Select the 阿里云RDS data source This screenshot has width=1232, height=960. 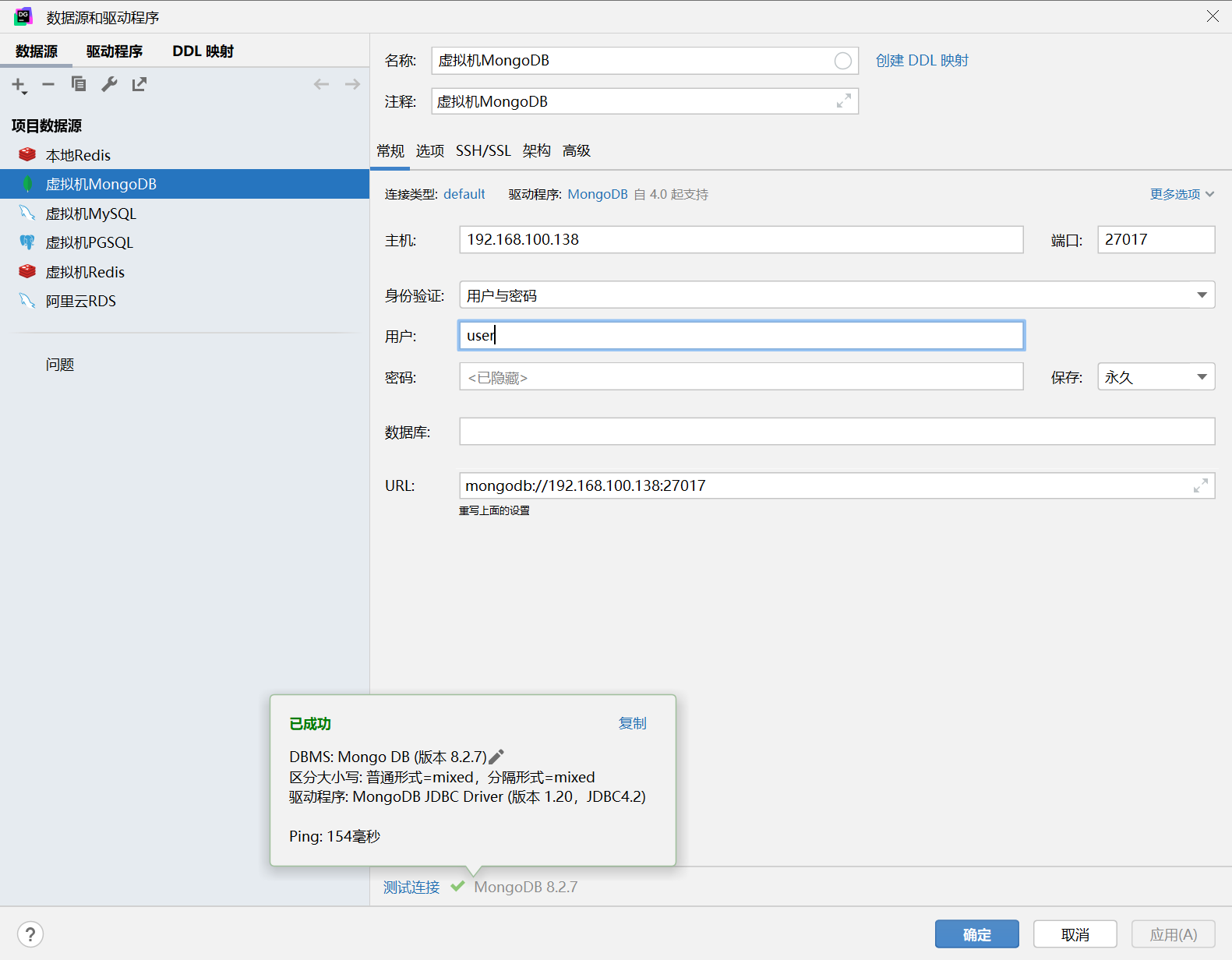tap(185, 301)
